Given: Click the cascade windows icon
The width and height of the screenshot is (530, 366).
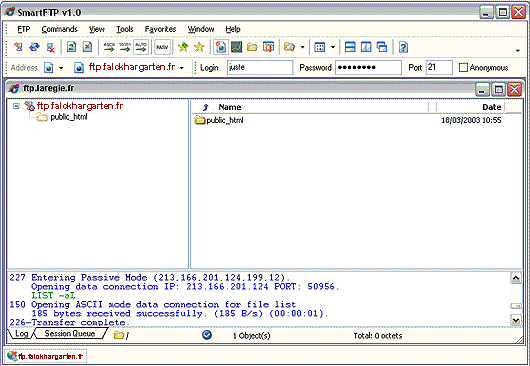Looking at the screenshot, I should coord(382,47).
